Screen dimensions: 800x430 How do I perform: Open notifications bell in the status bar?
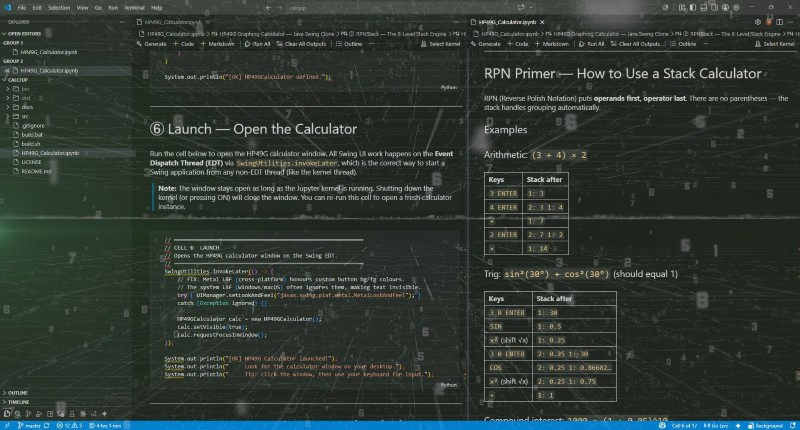(792, 425)
